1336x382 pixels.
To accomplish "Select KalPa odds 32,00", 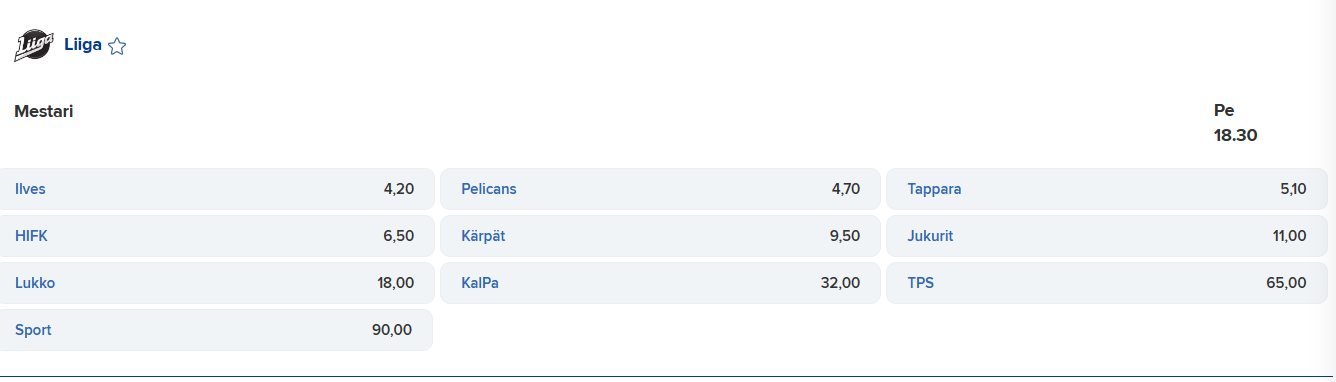I will [660, 283].
